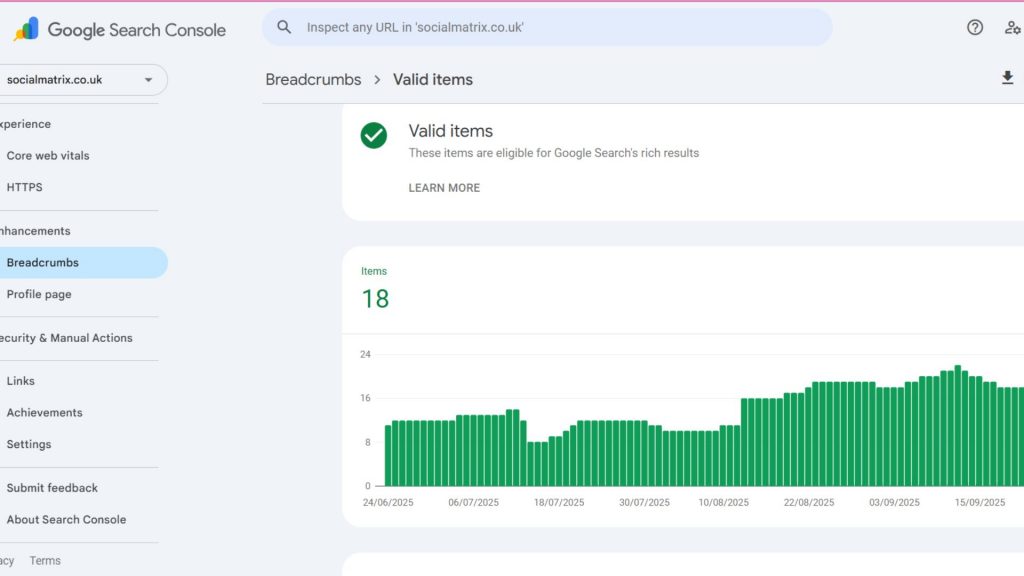
Task: Open the Links section
Action: click(x=21, y=381)
